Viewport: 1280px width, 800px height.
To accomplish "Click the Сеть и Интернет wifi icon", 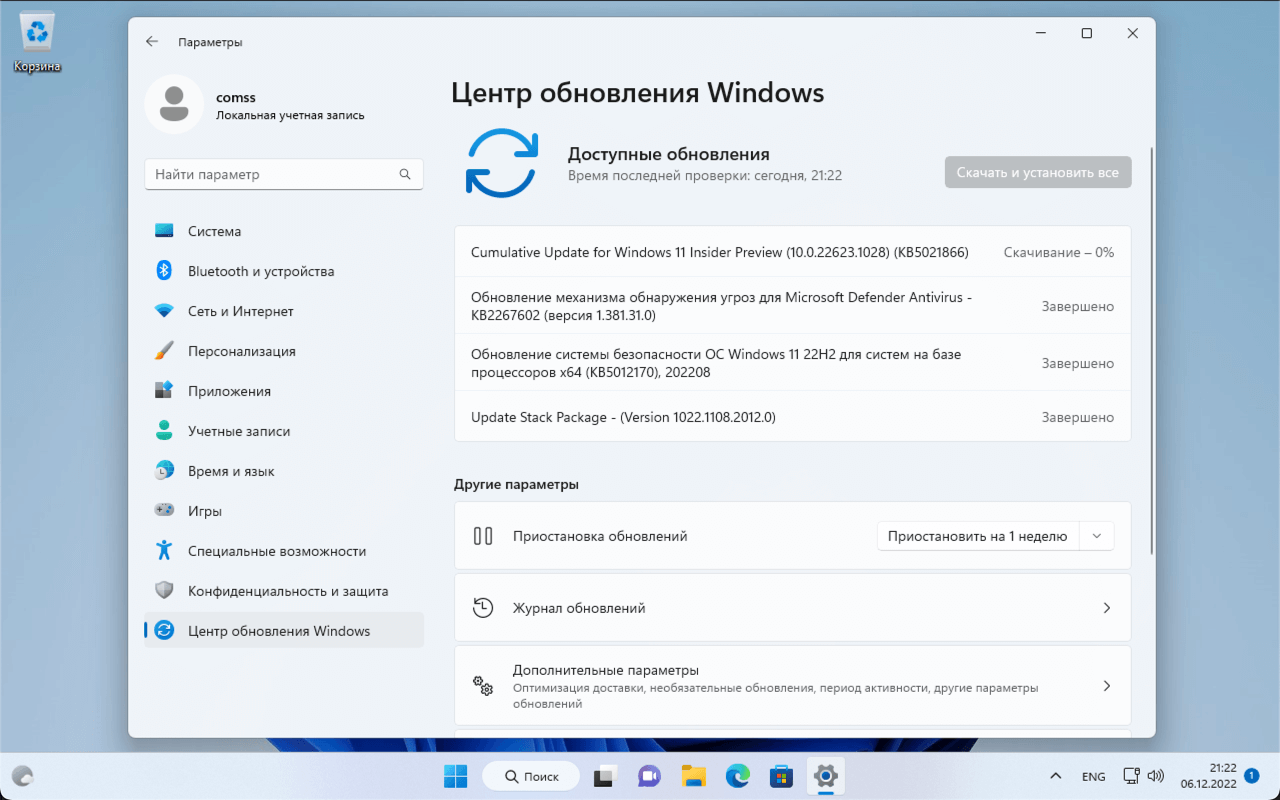I will point(165,311).
